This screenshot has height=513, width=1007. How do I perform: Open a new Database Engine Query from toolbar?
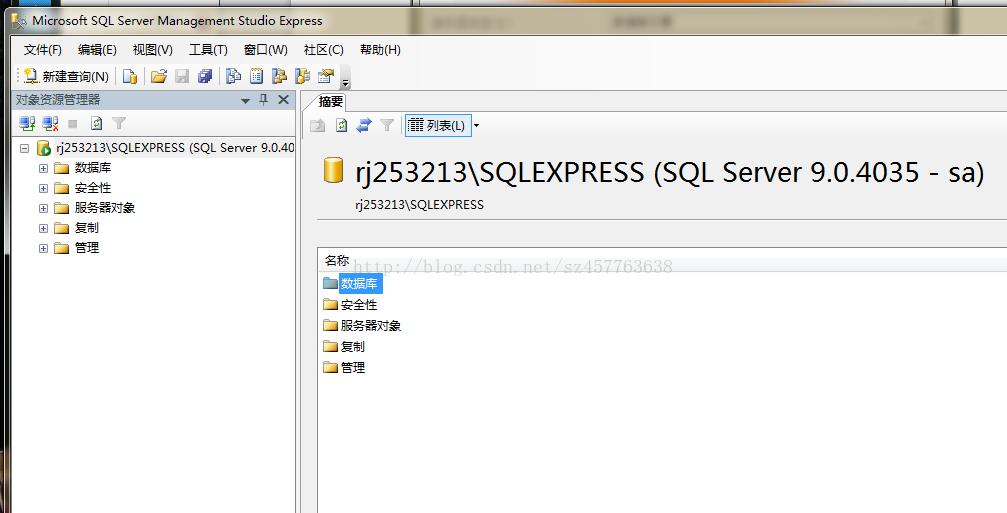(x=130, y=76)
